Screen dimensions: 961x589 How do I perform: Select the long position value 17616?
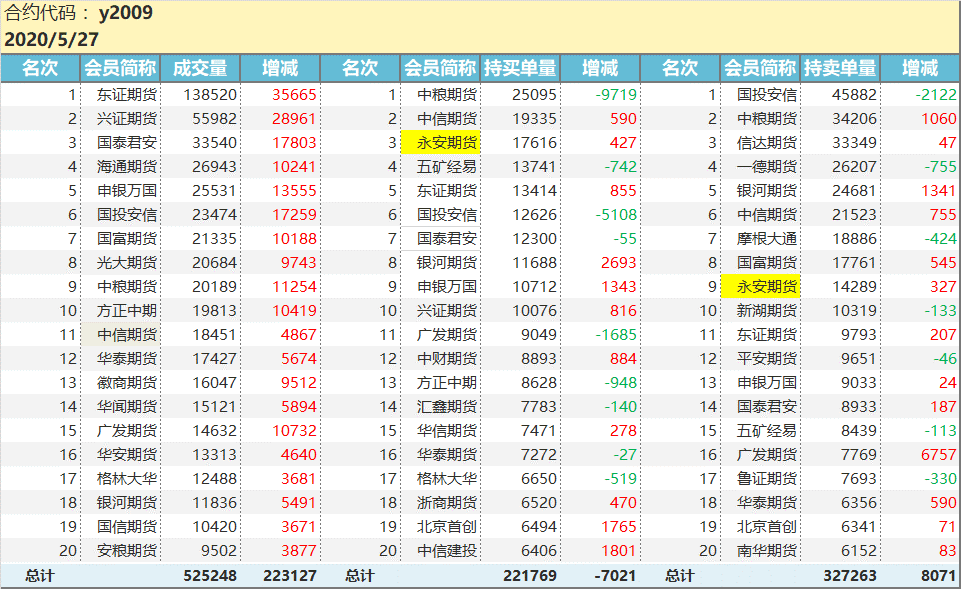pyautogui.click(x=534, y=143)
